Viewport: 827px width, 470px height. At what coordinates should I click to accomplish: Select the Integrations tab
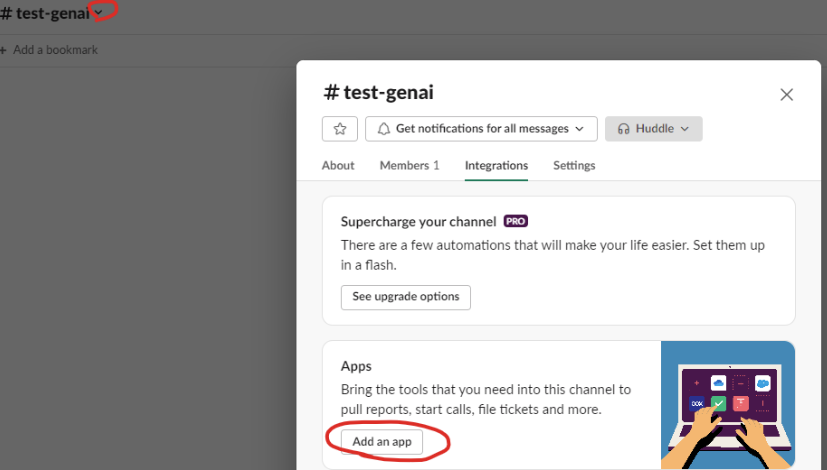496,165
